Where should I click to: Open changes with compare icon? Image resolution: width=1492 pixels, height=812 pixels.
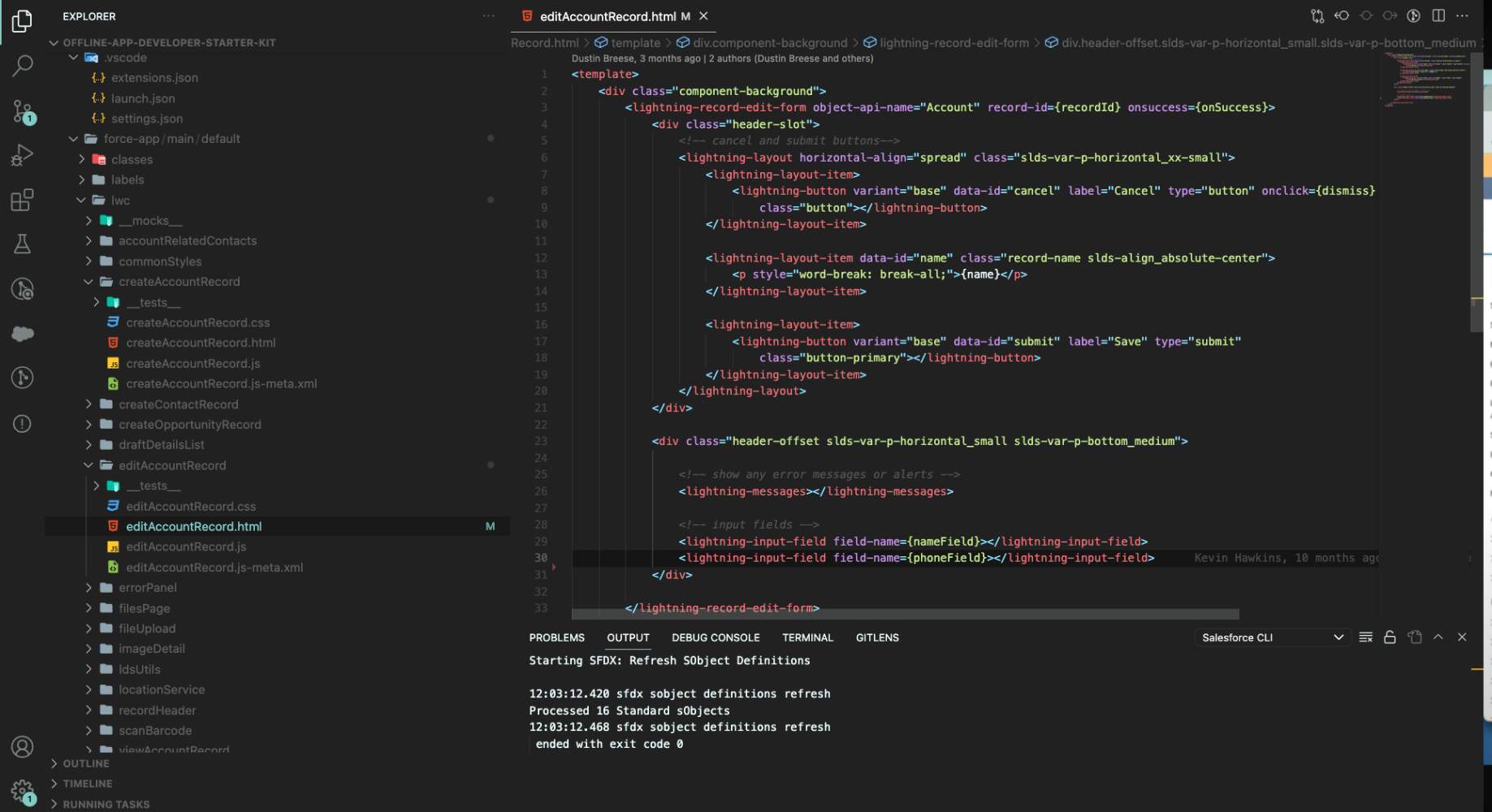1317,16
